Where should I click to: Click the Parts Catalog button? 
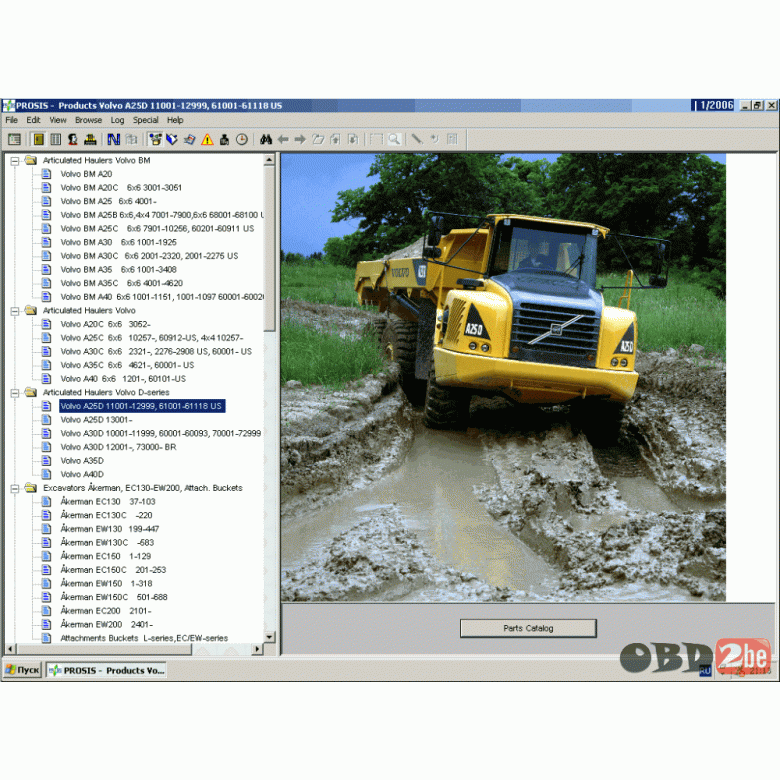click(x=528, y=628)
